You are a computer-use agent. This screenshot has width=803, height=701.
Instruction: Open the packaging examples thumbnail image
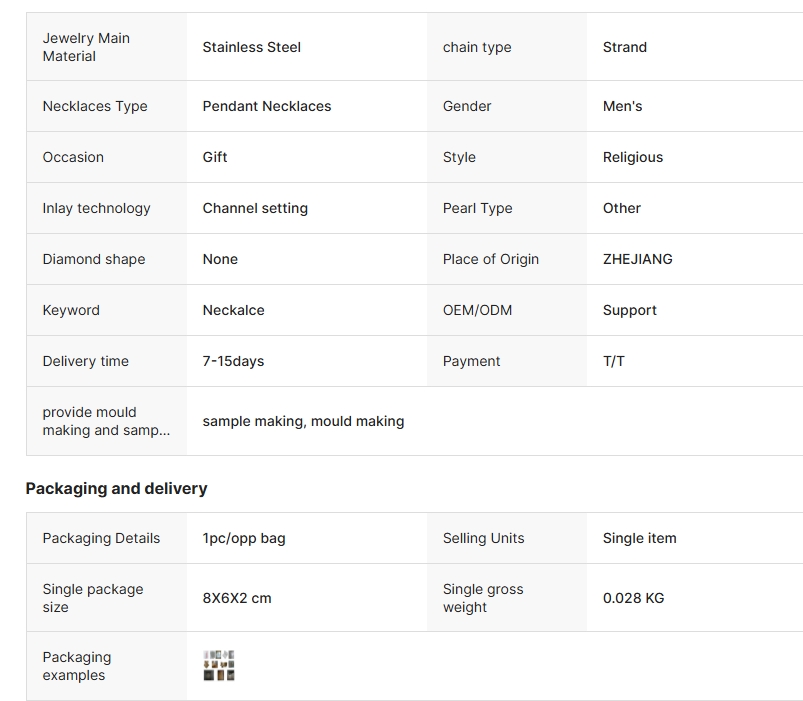[x=219, y=666]
